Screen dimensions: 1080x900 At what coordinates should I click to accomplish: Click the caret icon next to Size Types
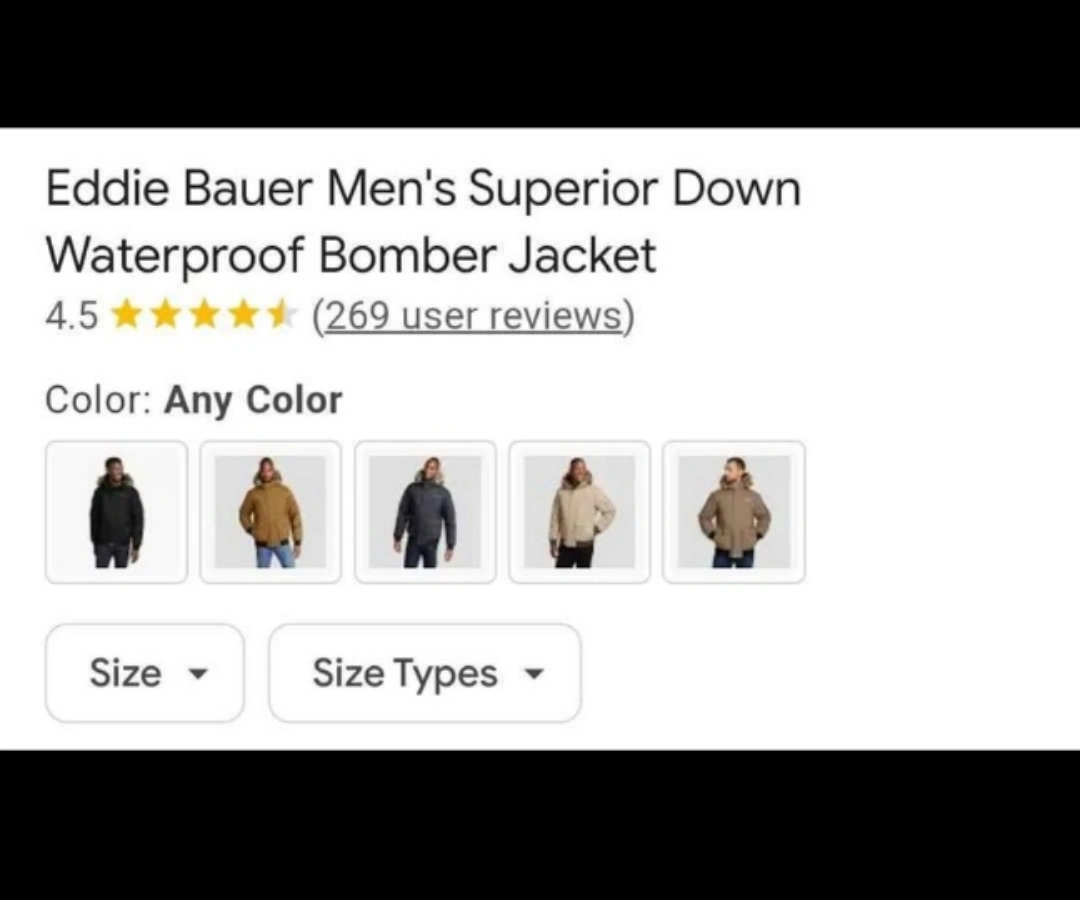pos(534,673)
